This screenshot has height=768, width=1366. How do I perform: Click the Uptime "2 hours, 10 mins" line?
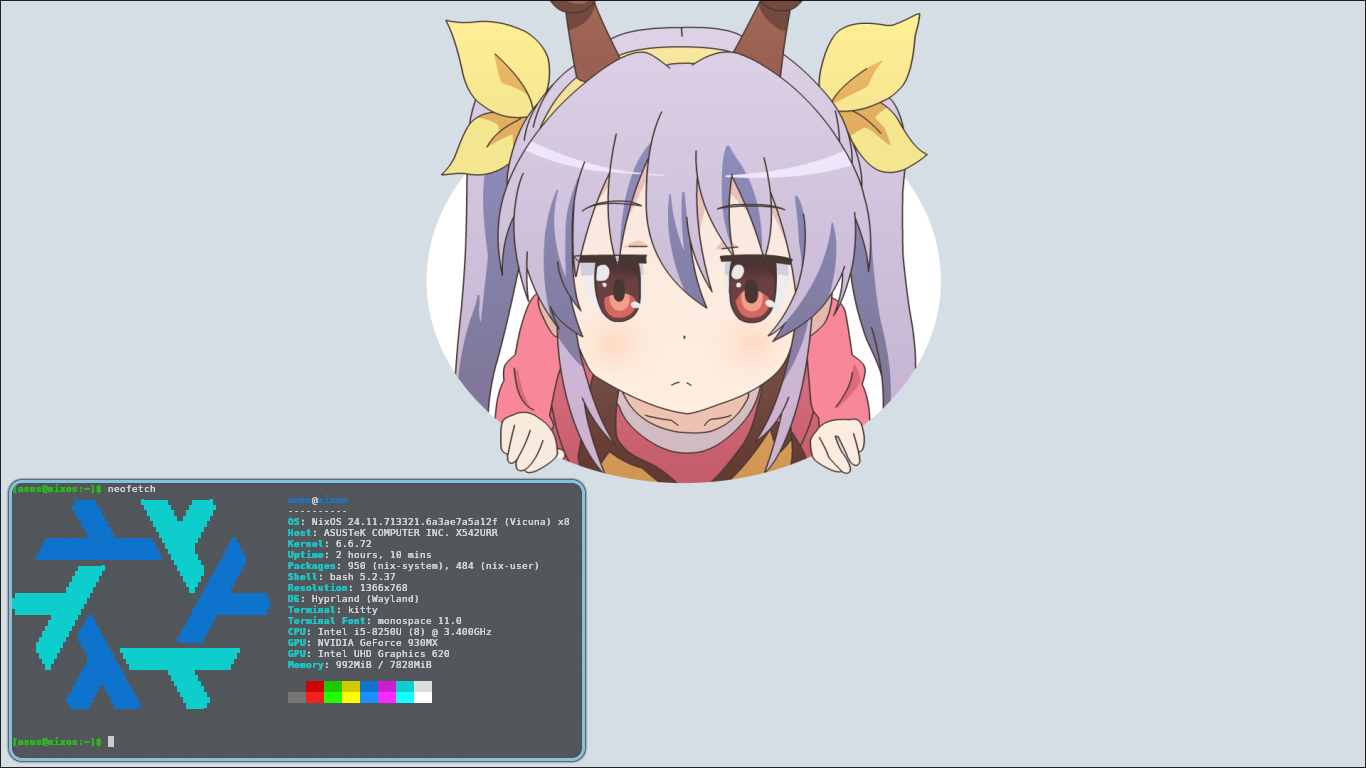tap(360, 555)
